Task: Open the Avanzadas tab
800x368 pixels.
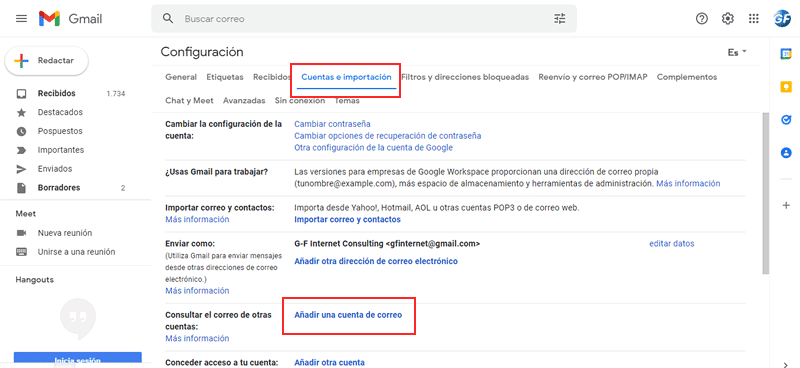Action: (244, 101)
